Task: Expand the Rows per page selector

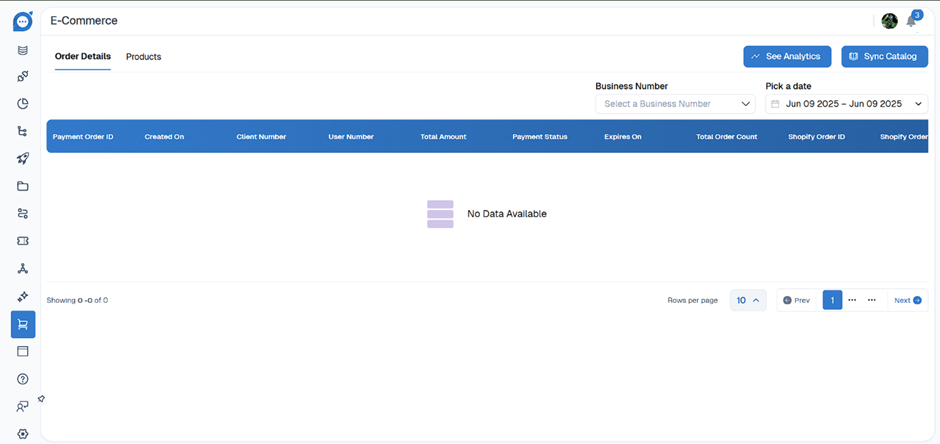Action: pyautogui.click(x=748, y=300)
